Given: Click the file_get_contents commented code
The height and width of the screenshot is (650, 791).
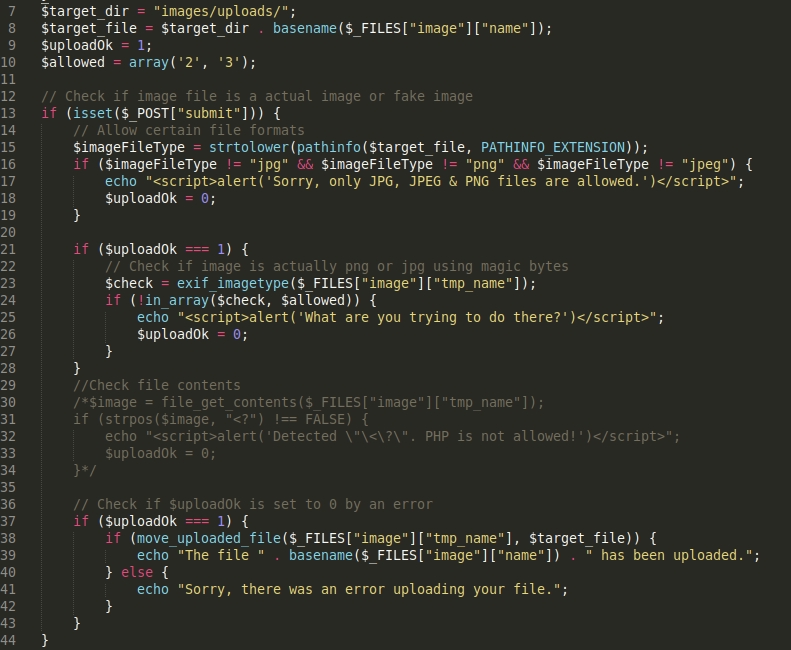Looking at the screenshot, I should [x=309, y=402].
